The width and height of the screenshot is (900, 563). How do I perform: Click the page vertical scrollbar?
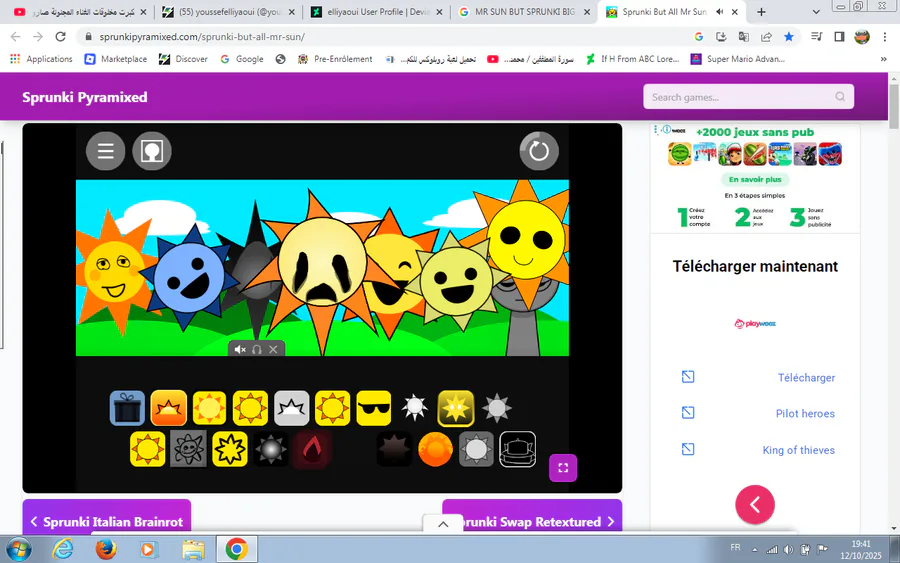(x=893, y=106)
